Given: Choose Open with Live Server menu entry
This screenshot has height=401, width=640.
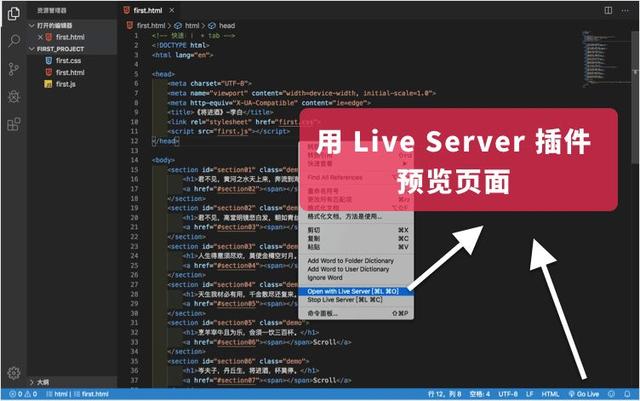Looking at the screenshot, I should coord(356,291).
